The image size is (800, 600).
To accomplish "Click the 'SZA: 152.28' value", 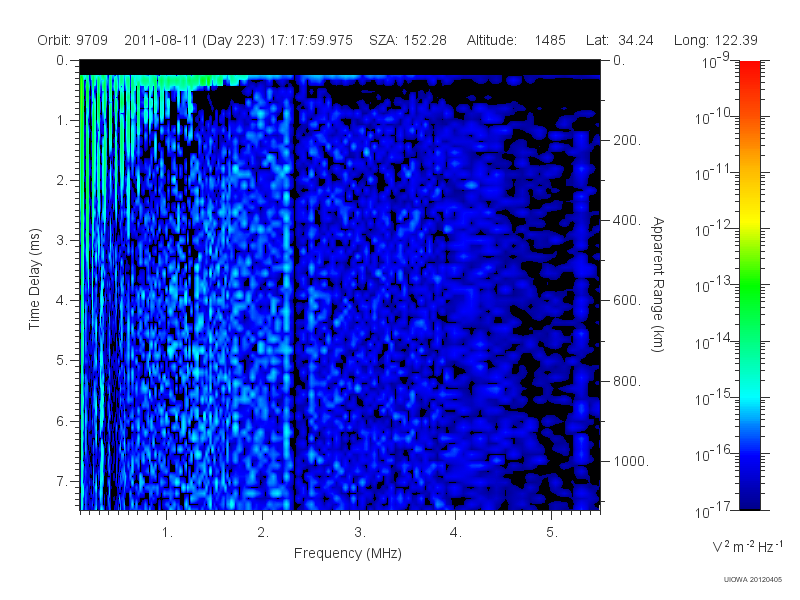I will pos(408,40).
